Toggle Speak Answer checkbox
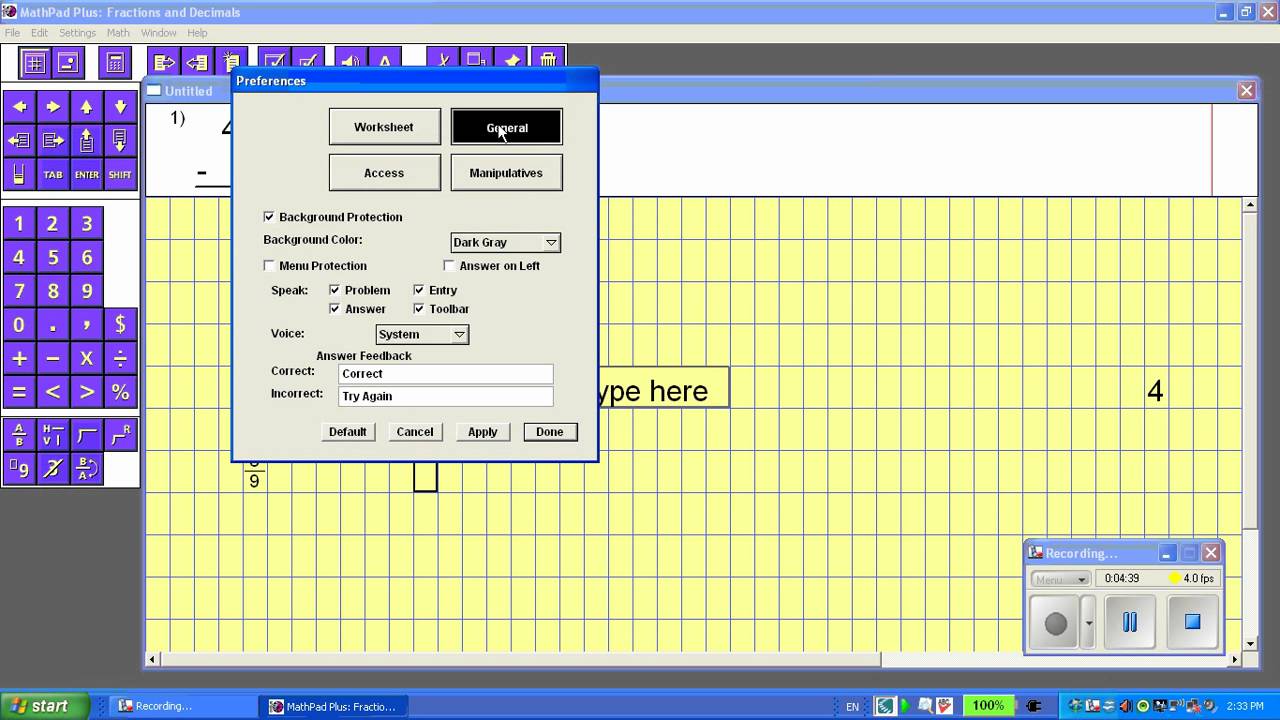This screenshot has width=1280, height=720. click(x=335, y=309)
